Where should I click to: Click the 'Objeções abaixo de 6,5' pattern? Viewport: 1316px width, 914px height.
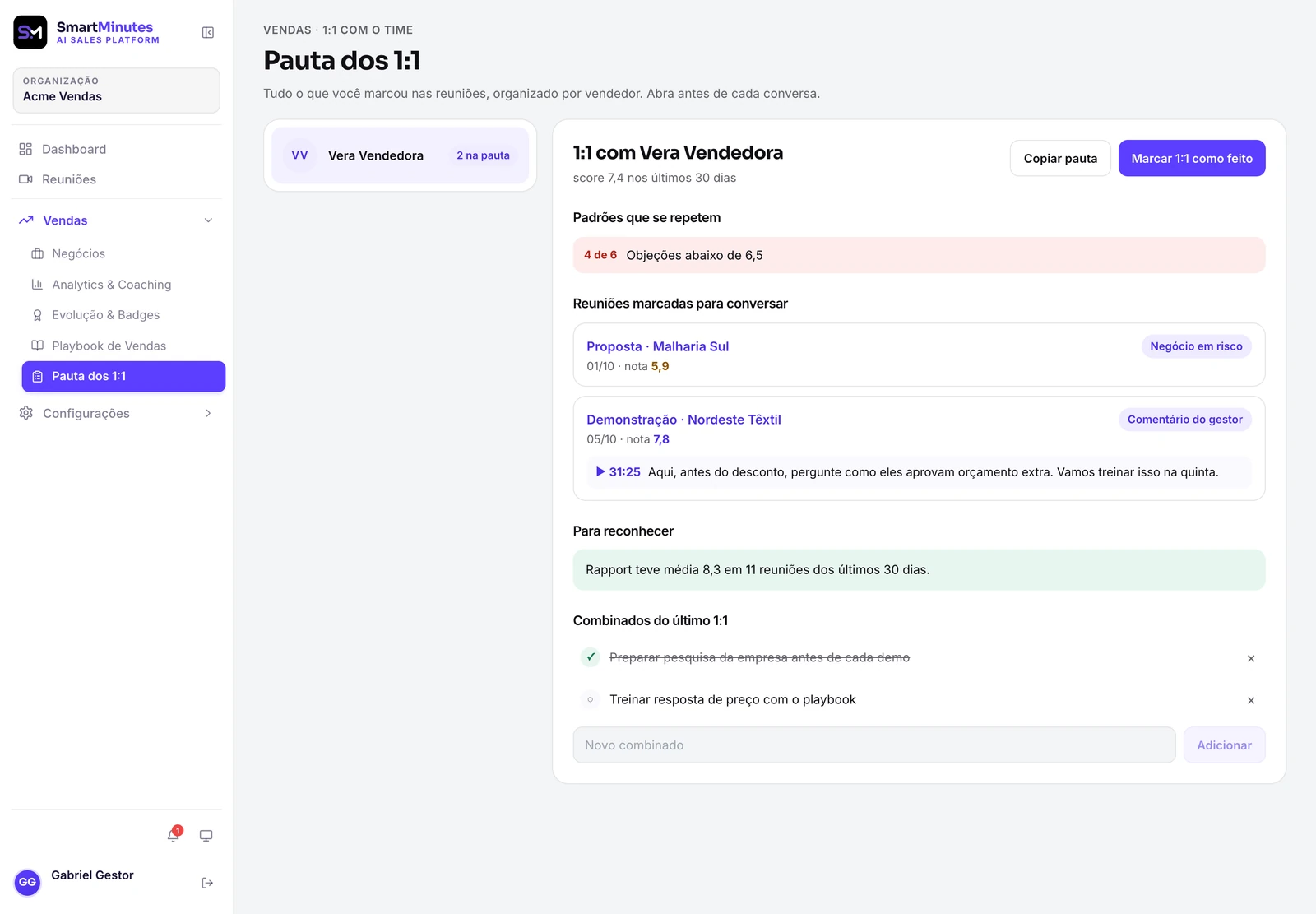[919, 255]
